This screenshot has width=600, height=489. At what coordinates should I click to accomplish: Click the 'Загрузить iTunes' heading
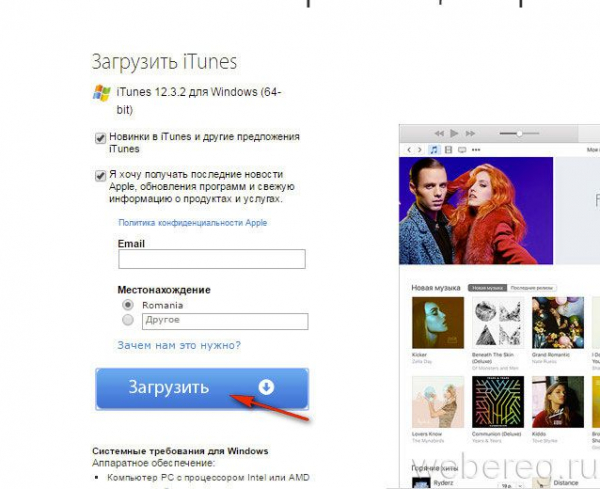click(x=164, y=63)
